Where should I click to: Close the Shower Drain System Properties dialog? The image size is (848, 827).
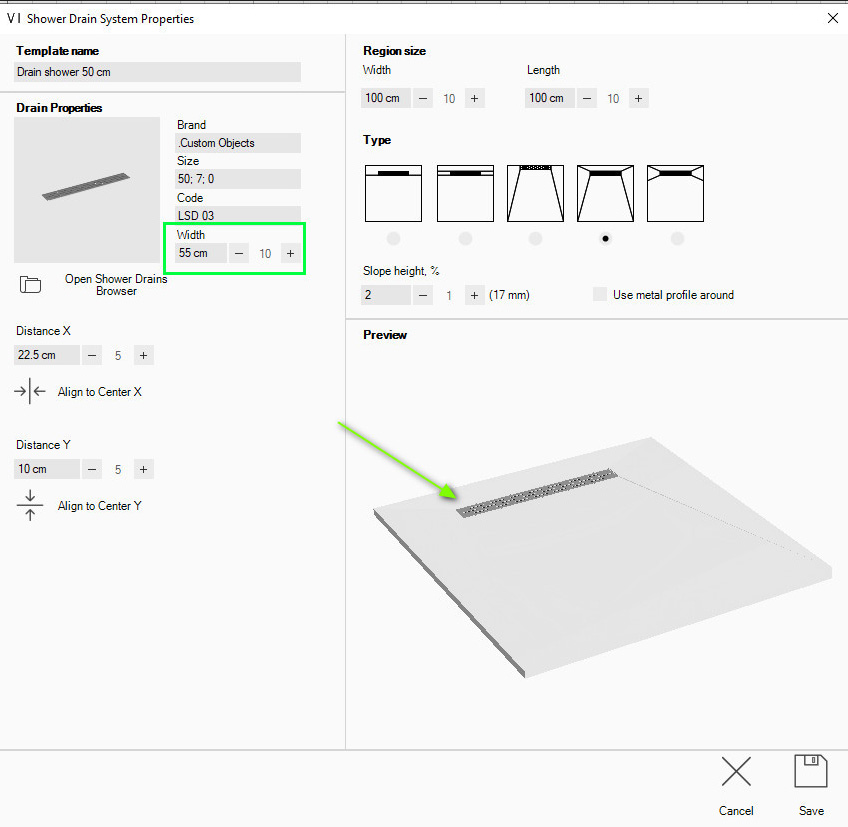[832, 18]
